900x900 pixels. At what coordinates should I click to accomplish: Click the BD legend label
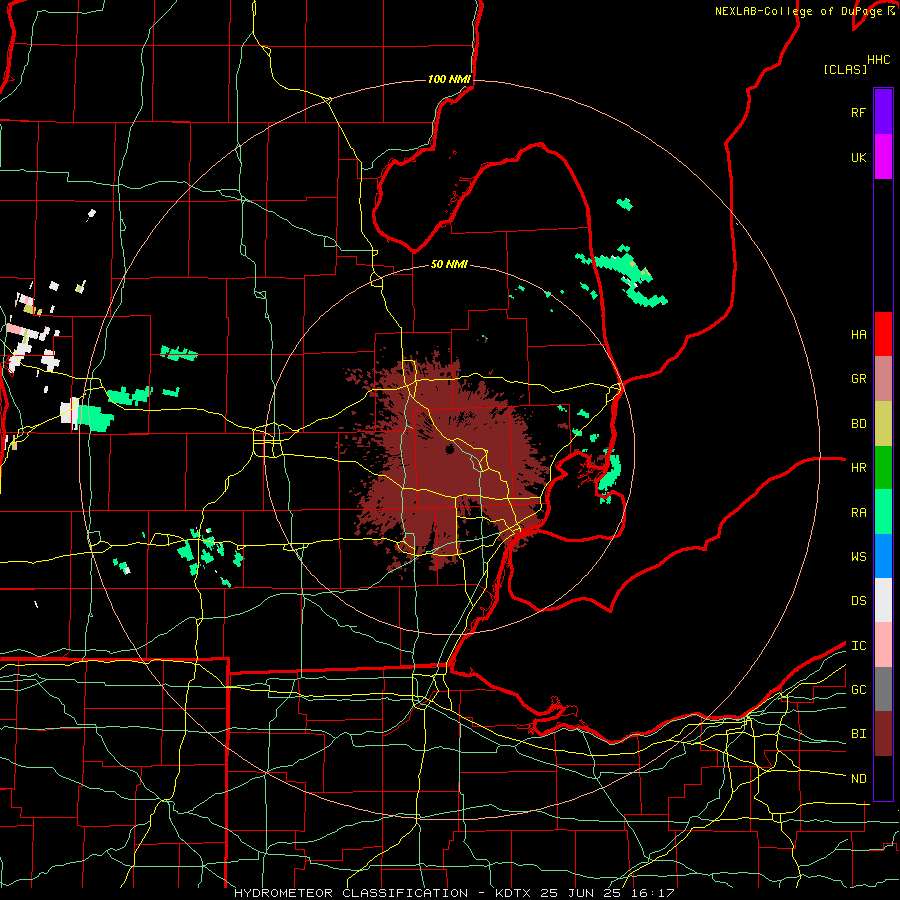coord(859,424)
